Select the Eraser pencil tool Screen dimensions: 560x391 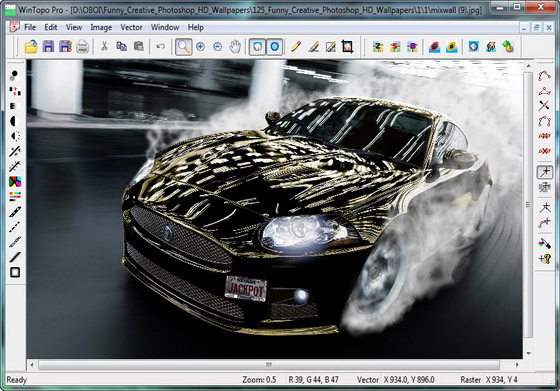[313, 47]
